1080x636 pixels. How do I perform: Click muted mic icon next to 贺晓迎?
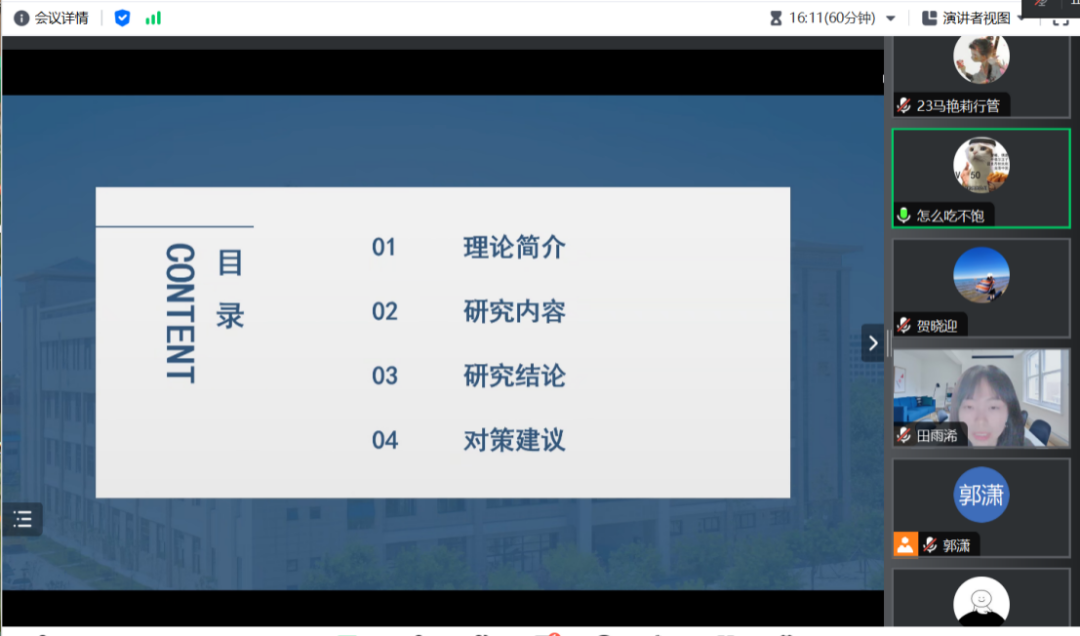tap(904, 325)
